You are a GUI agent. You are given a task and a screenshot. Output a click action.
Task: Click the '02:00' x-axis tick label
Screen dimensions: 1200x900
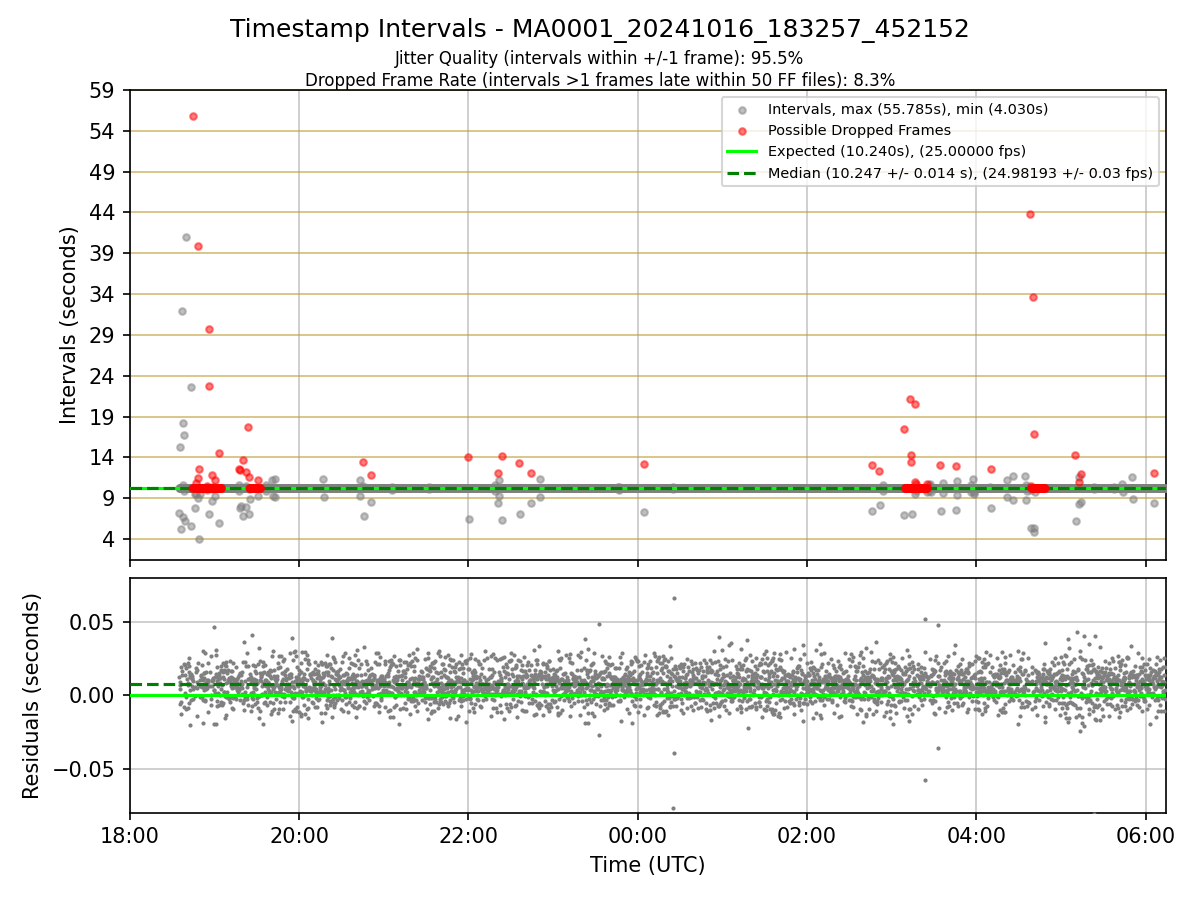pyautogui.click(x=807, y=834)
